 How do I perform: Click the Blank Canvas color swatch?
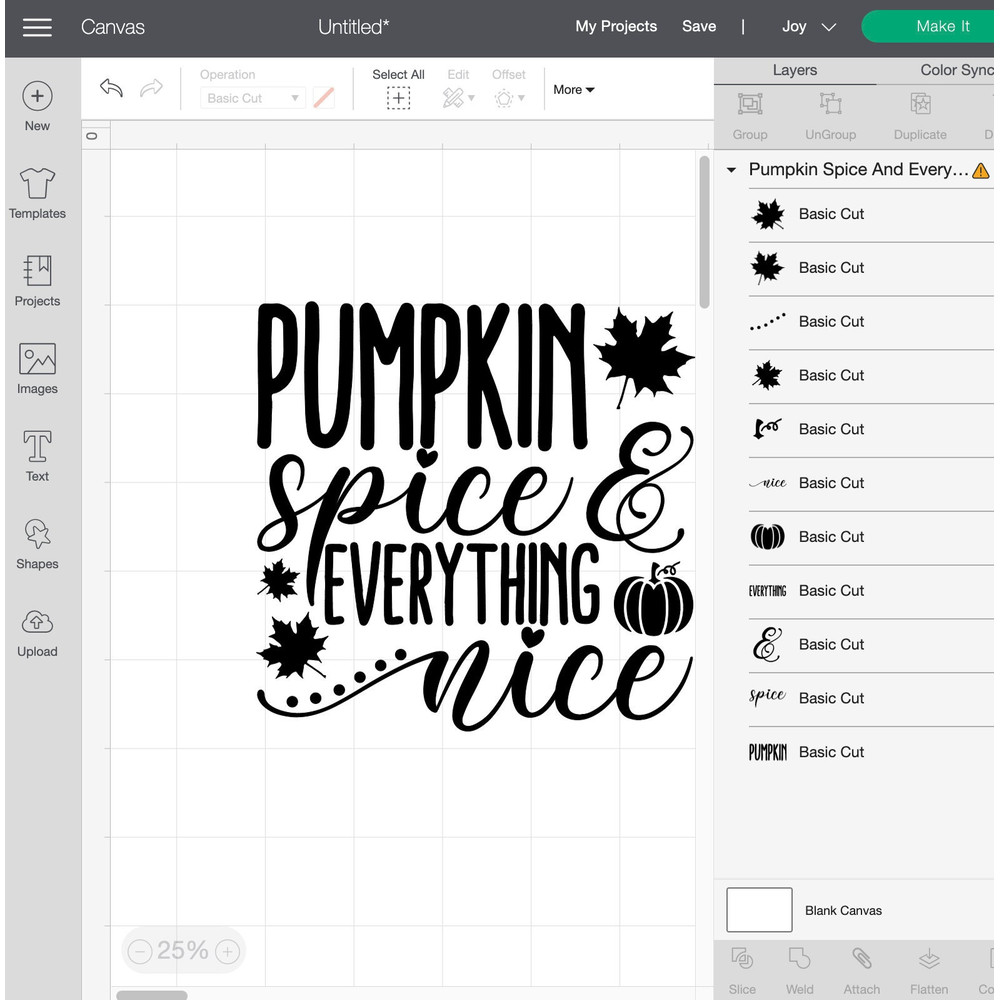[758, 910]
